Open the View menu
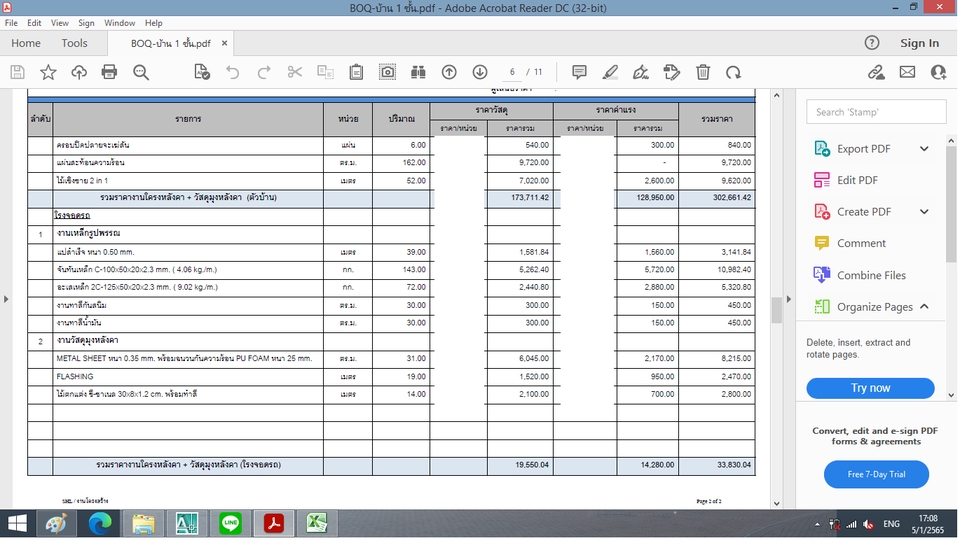Viewport: 960px width, 543px height. click(x=59, y=23)
